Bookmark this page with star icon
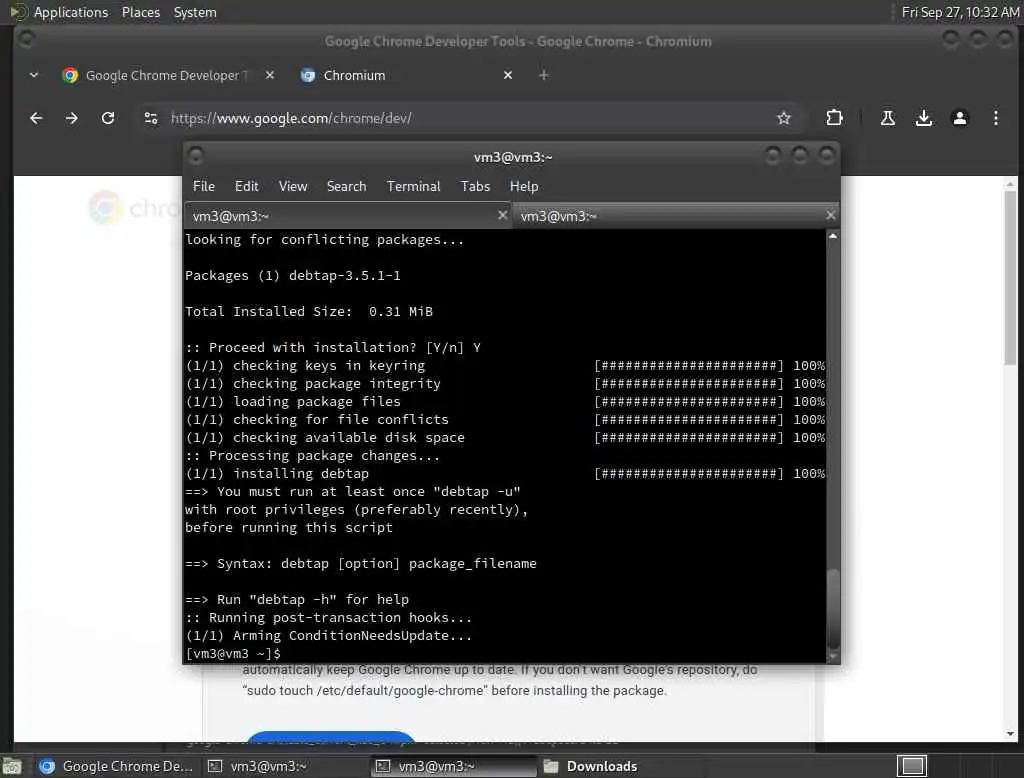The image size is (1024, 778). coord(784,118)
